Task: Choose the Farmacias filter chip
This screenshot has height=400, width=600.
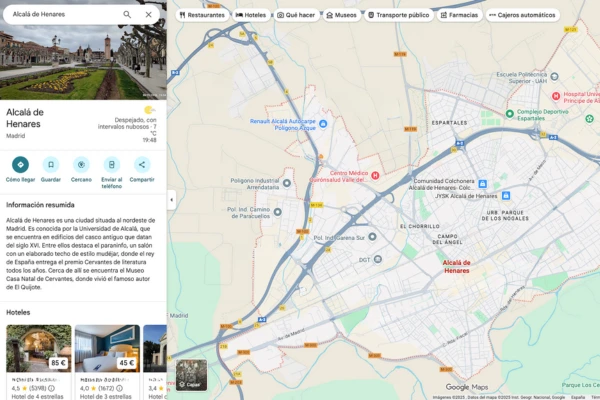Action: coord(459,15)
